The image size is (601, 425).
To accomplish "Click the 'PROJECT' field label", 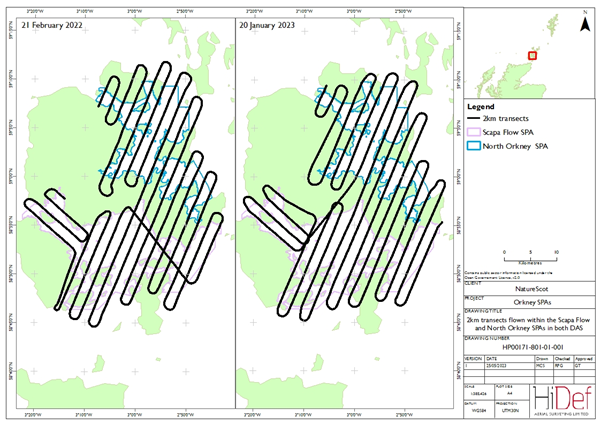I will (474, 298).
